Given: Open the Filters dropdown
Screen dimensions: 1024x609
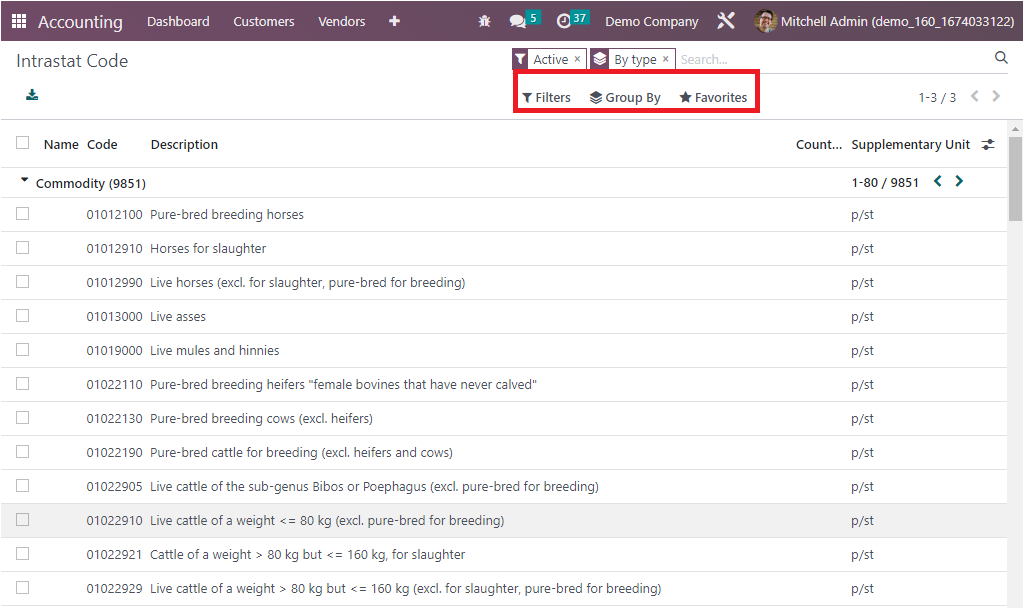Looking at the screenshot, I should click(x=546, y=97).
